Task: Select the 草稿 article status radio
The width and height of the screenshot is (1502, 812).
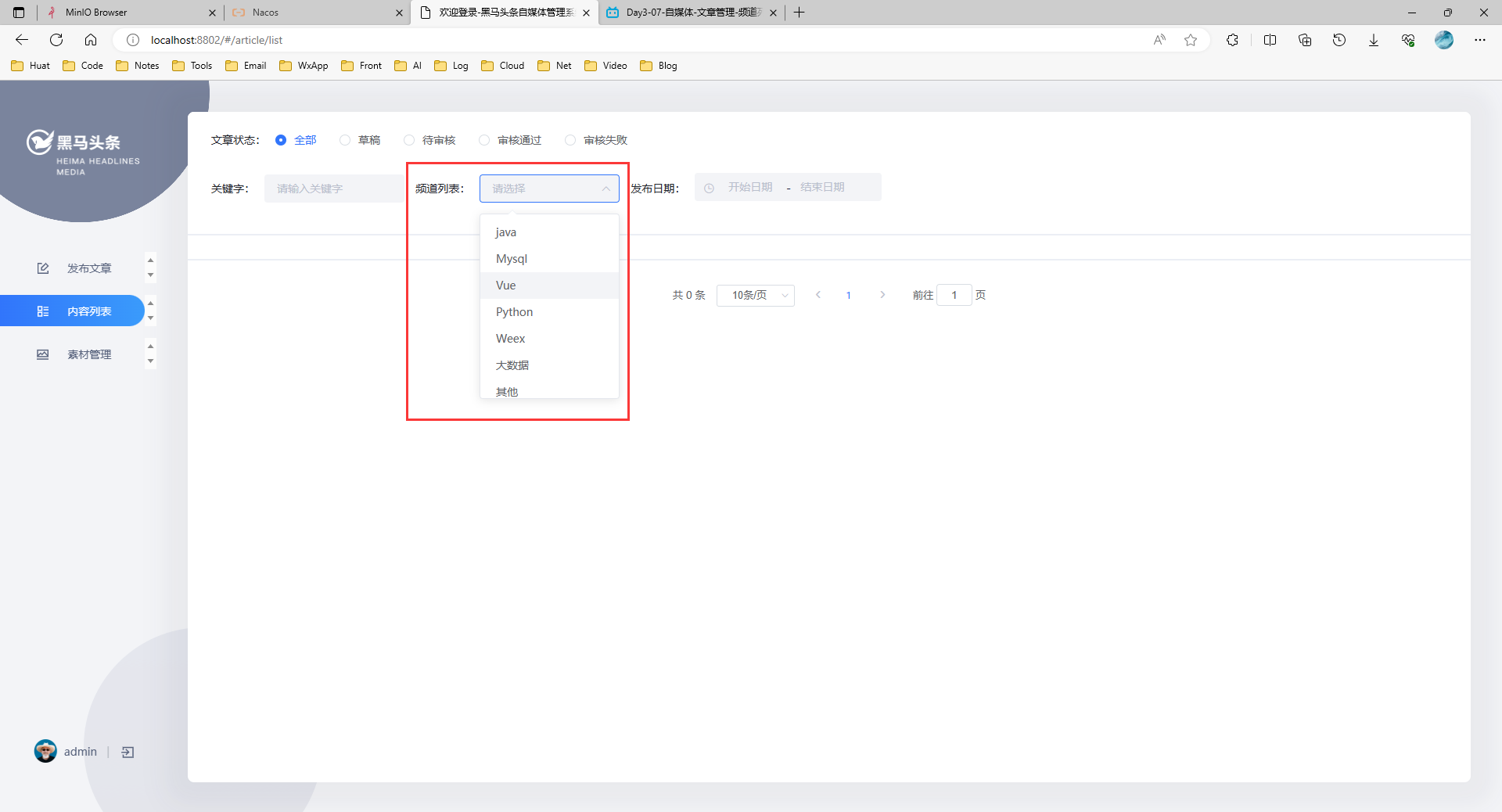Action: [345, 140]
